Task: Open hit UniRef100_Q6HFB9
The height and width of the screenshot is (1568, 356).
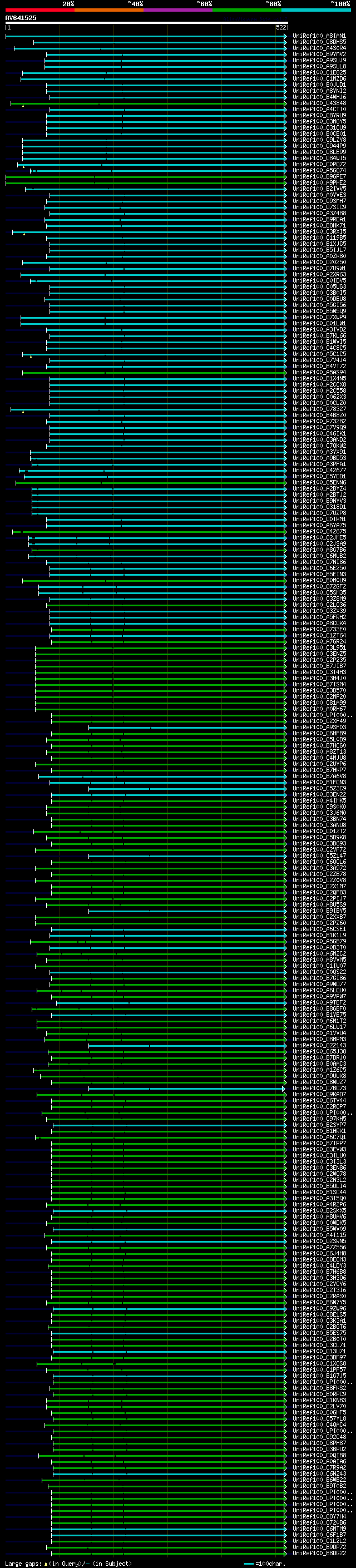Action: tap(319, 734)
